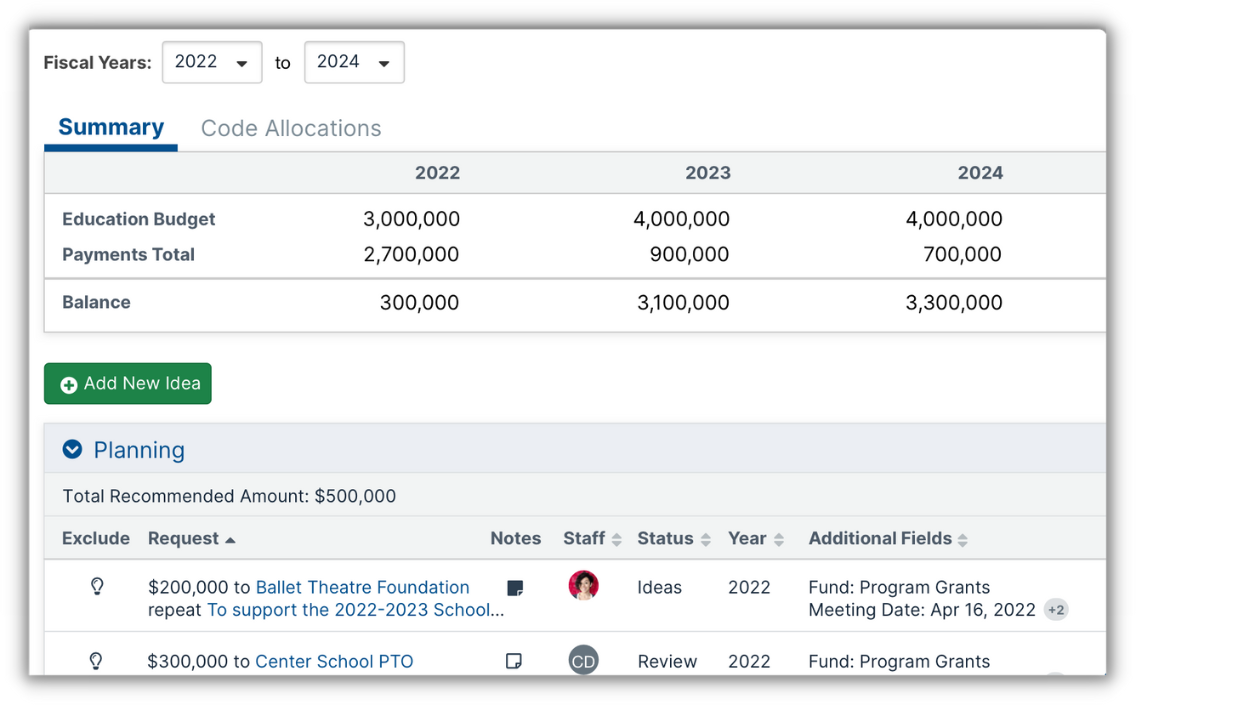Viewport: 1245px width, 705px height.
Task: Expand the +2 additional fields badge
Action: tap(1056, 610)
